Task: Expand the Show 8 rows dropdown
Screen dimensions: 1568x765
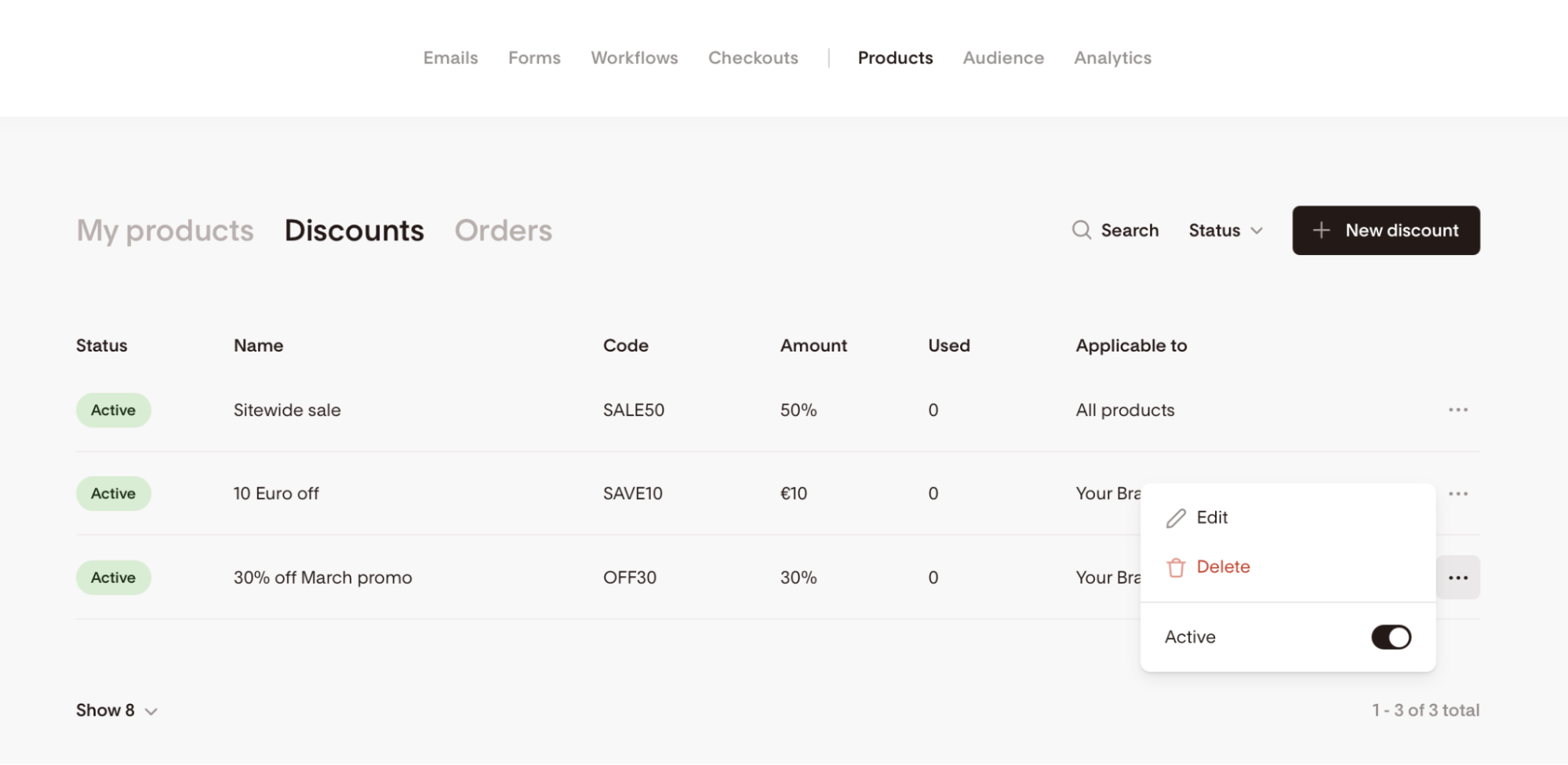Action: tap(117, 710)
